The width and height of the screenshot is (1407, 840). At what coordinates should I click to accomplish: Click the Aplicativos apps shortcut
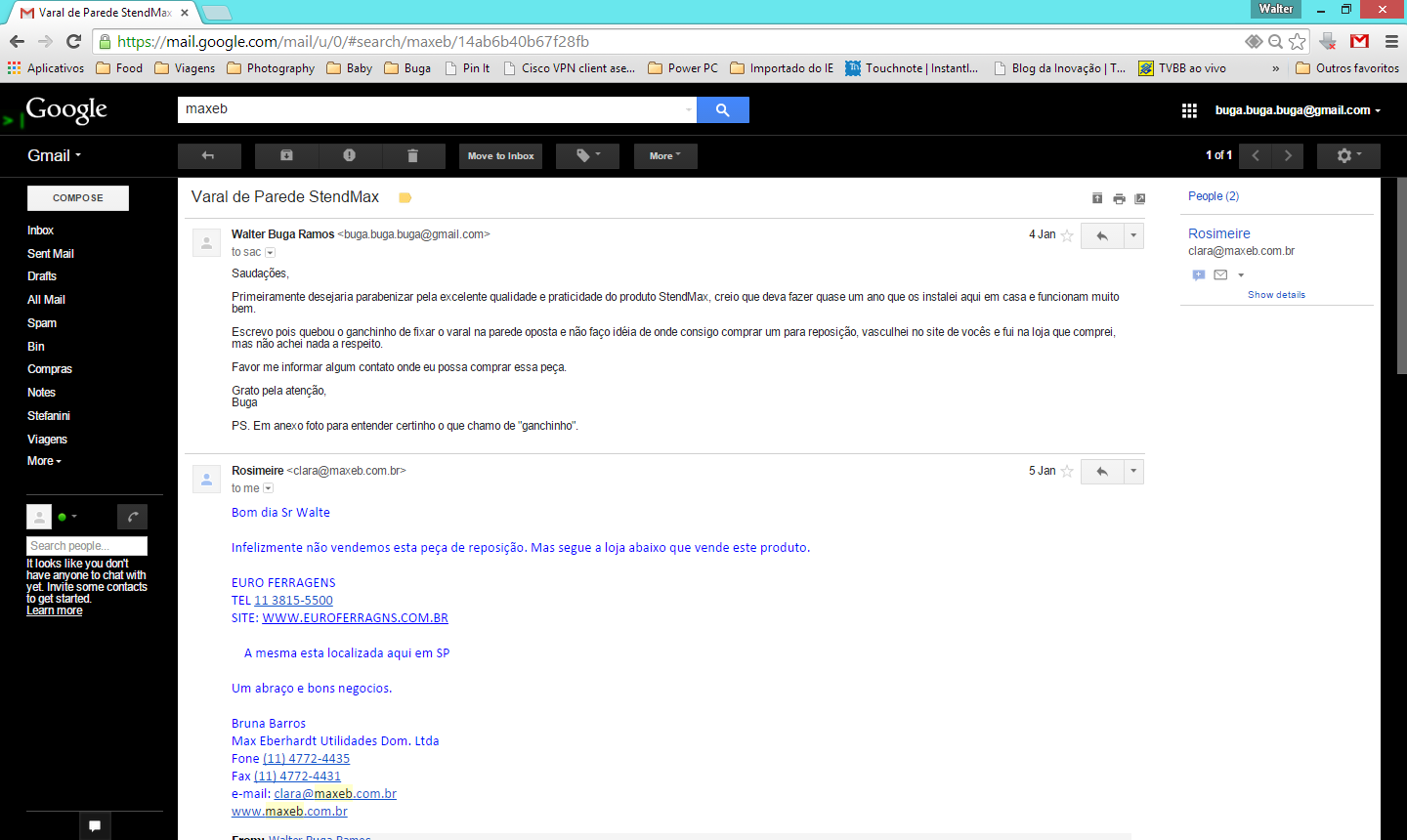(46, 68)
